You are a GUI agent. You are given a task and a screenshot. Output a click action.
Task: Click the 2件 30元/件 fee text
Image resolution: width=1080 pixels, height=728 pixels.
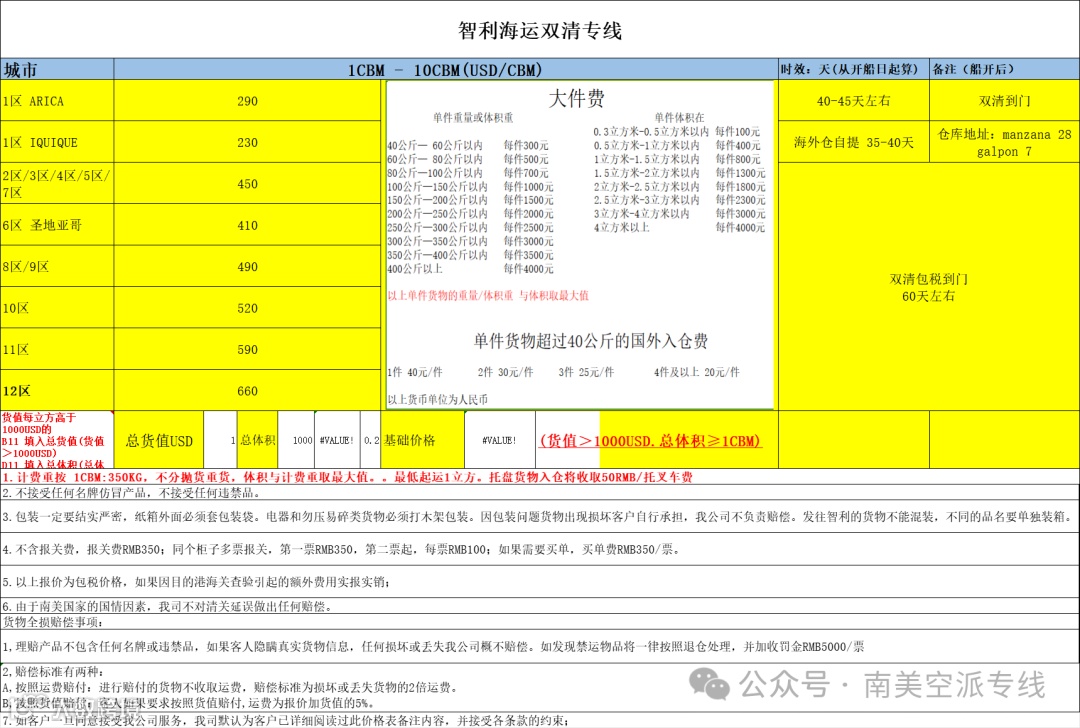coord(505,372)
